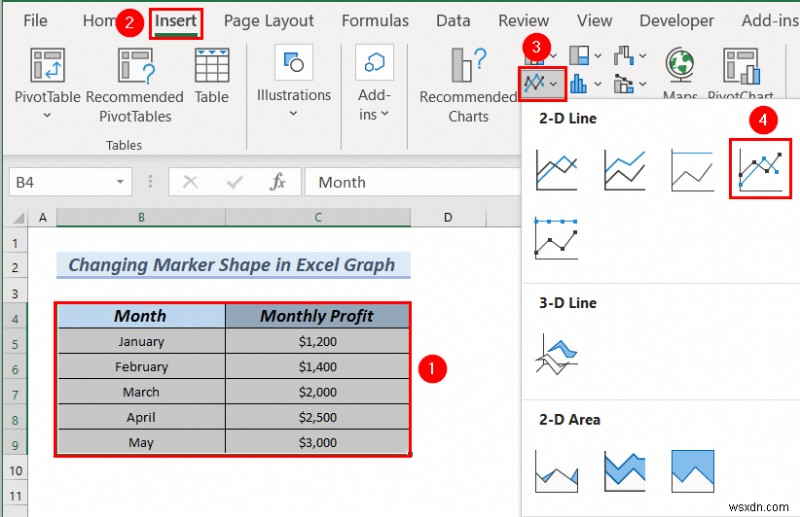Choose the plain 2-D Line chart
The height and width of the screenshot is (517, 800).
tap(557, 170)
